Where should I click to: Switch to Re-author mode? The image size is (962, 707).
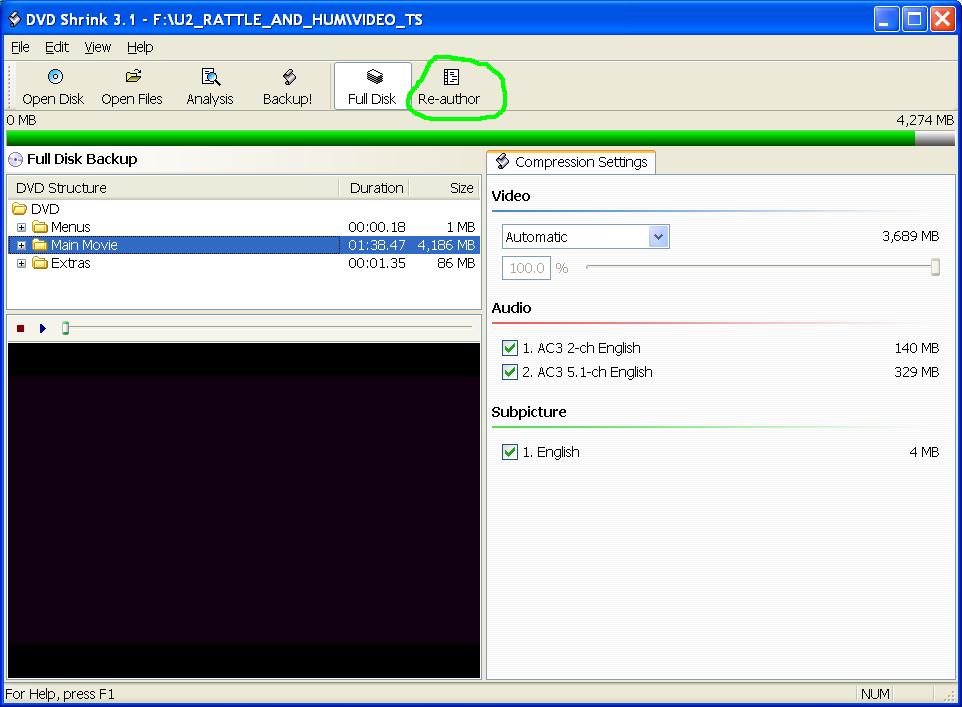click(x=449, y=87)
